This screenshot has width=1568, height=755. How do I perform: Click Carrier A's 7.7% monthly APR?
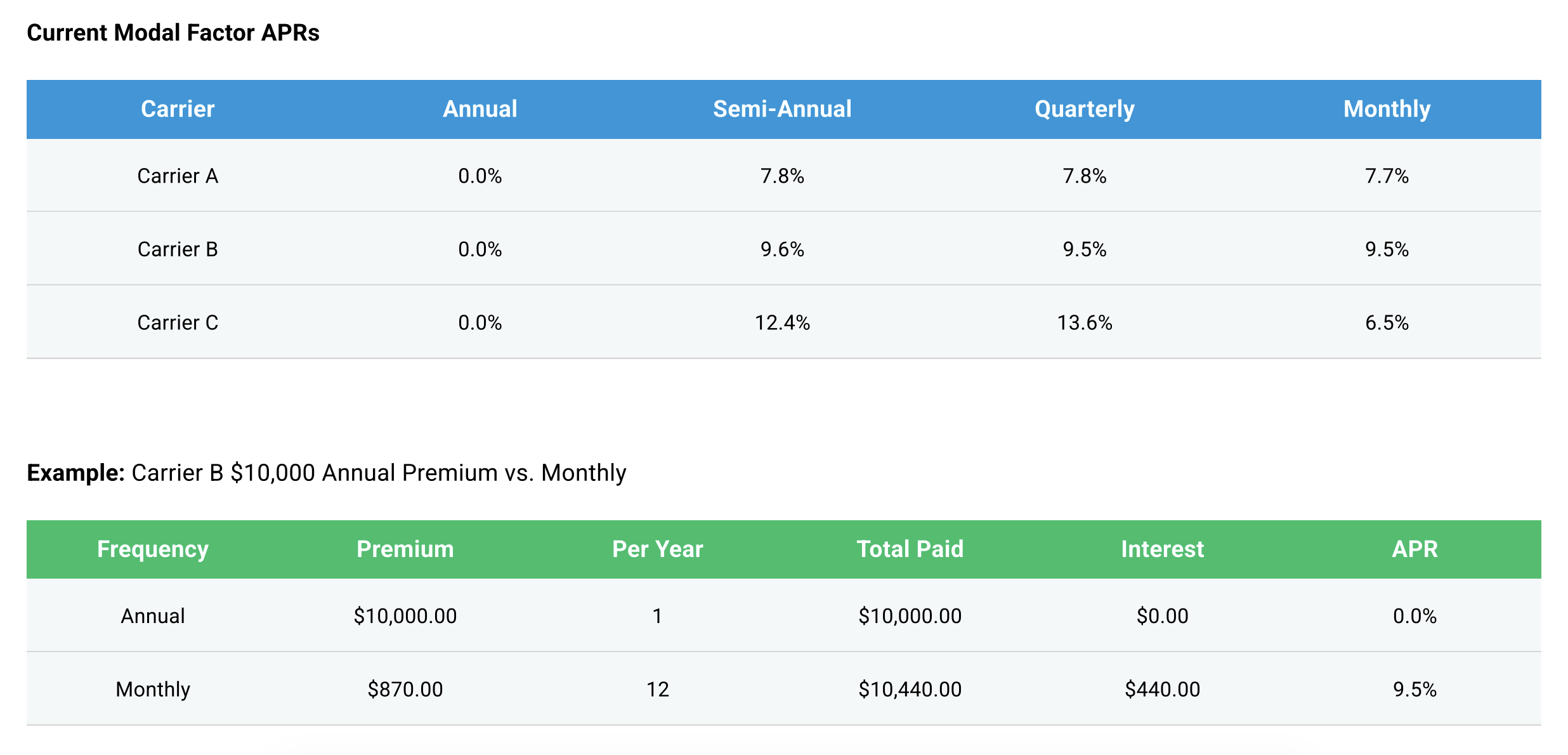coord(1387,176)
